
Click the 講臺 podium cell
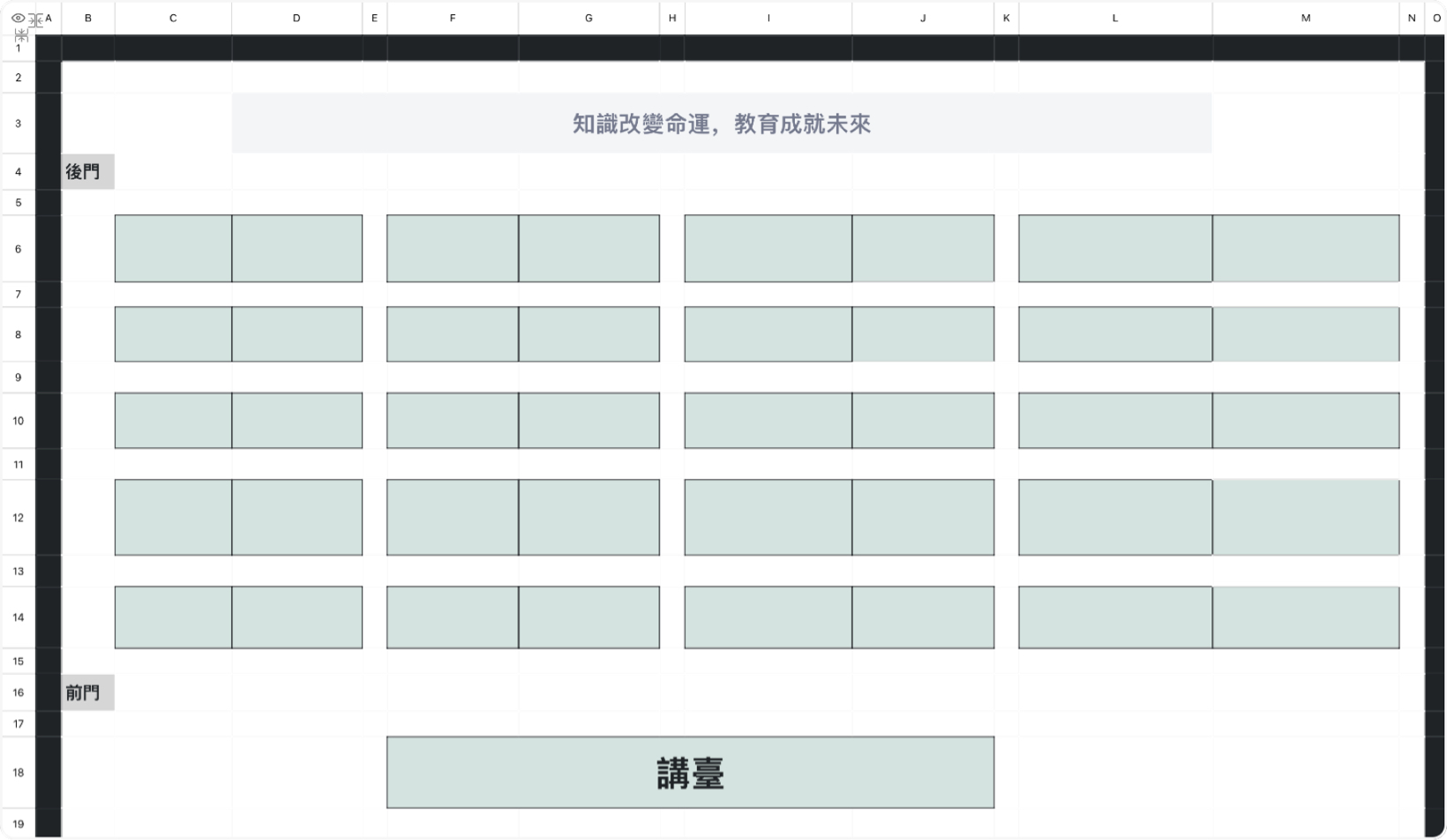click(x=690, y=772)
